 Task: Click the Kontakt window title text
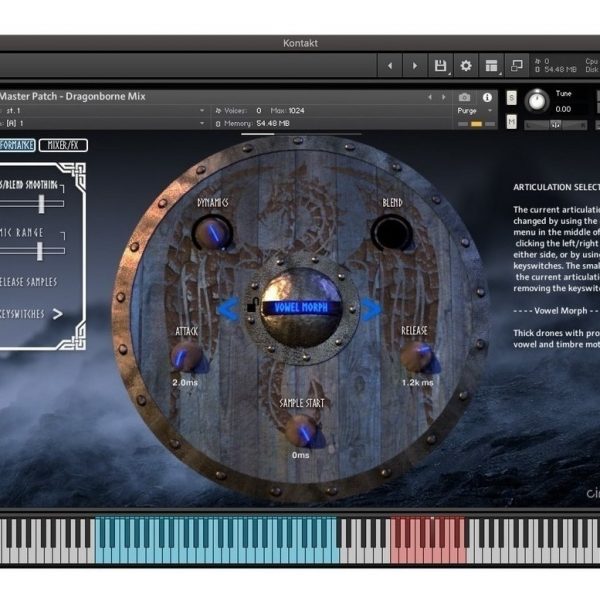pyautogui.click(x=300, y=43)
